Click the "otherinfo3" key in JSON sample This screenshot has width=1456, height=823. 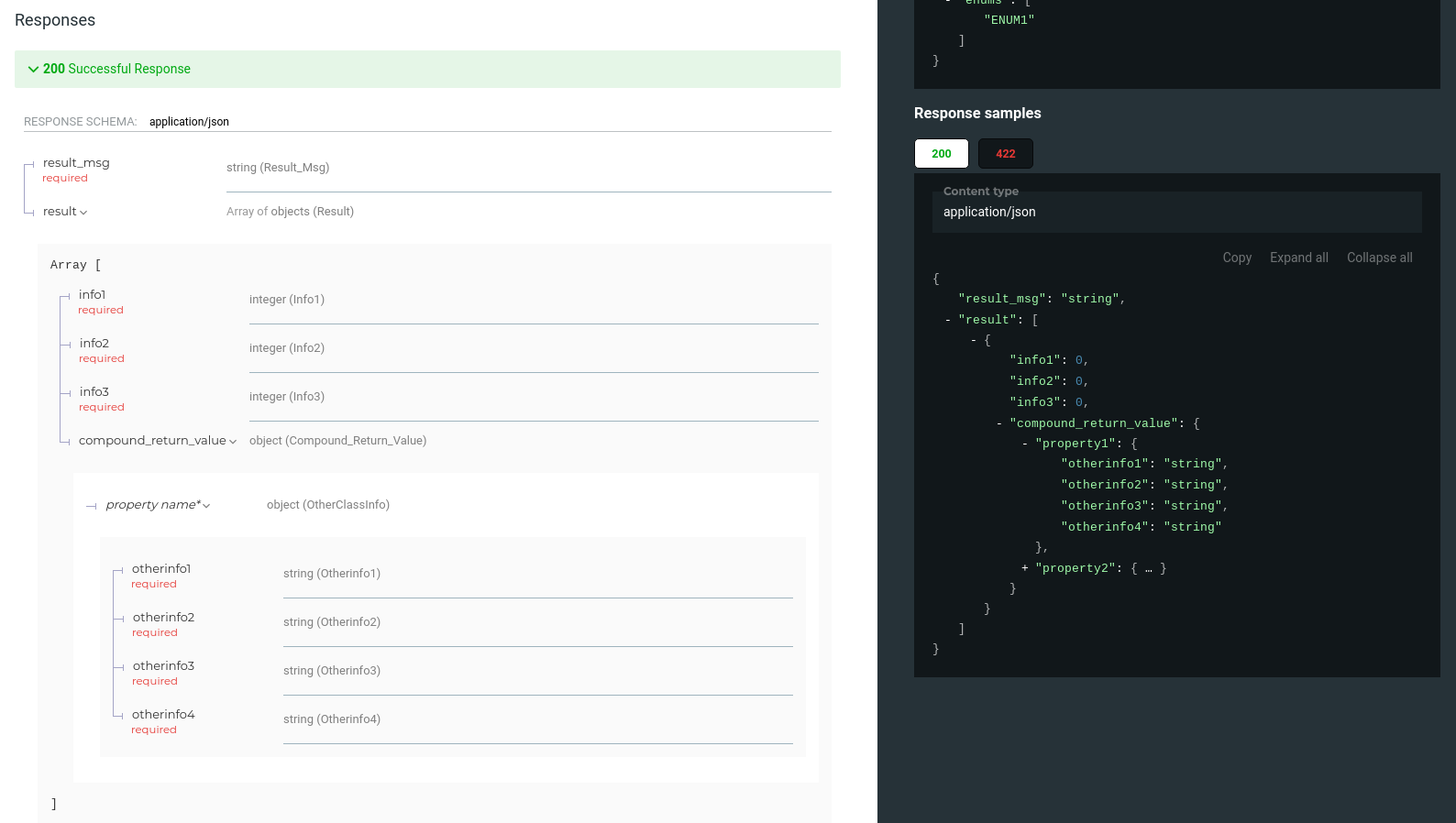click(1105, 506)
